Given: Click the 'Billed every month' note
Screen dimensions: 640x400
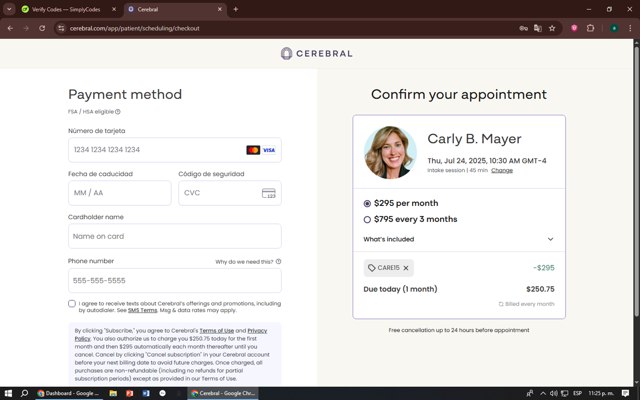Looking at the screenshot, I should pos(526,304).
